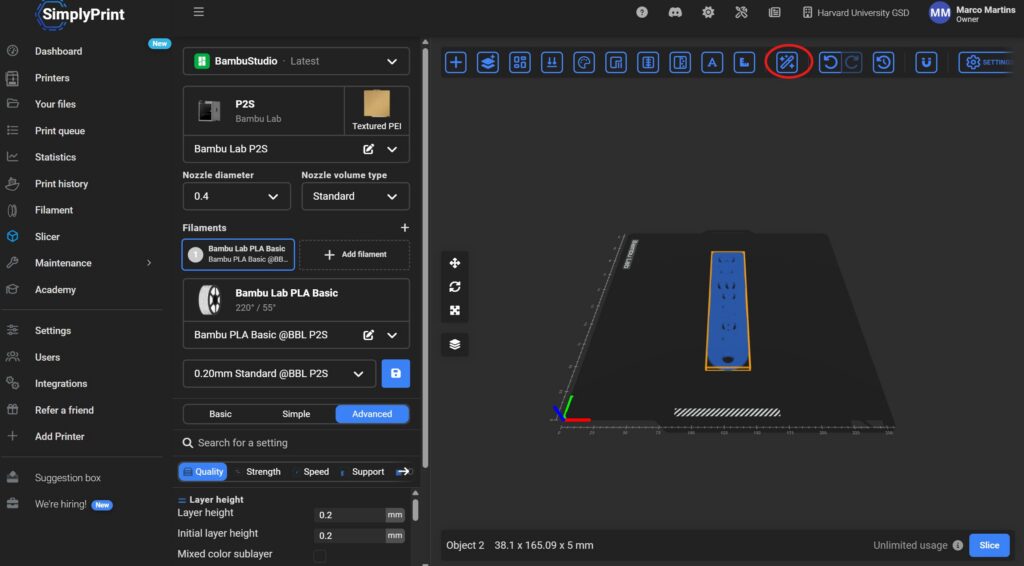Click the magic wand auto tool
This screenshot has height=566, width=1024.
787,63
